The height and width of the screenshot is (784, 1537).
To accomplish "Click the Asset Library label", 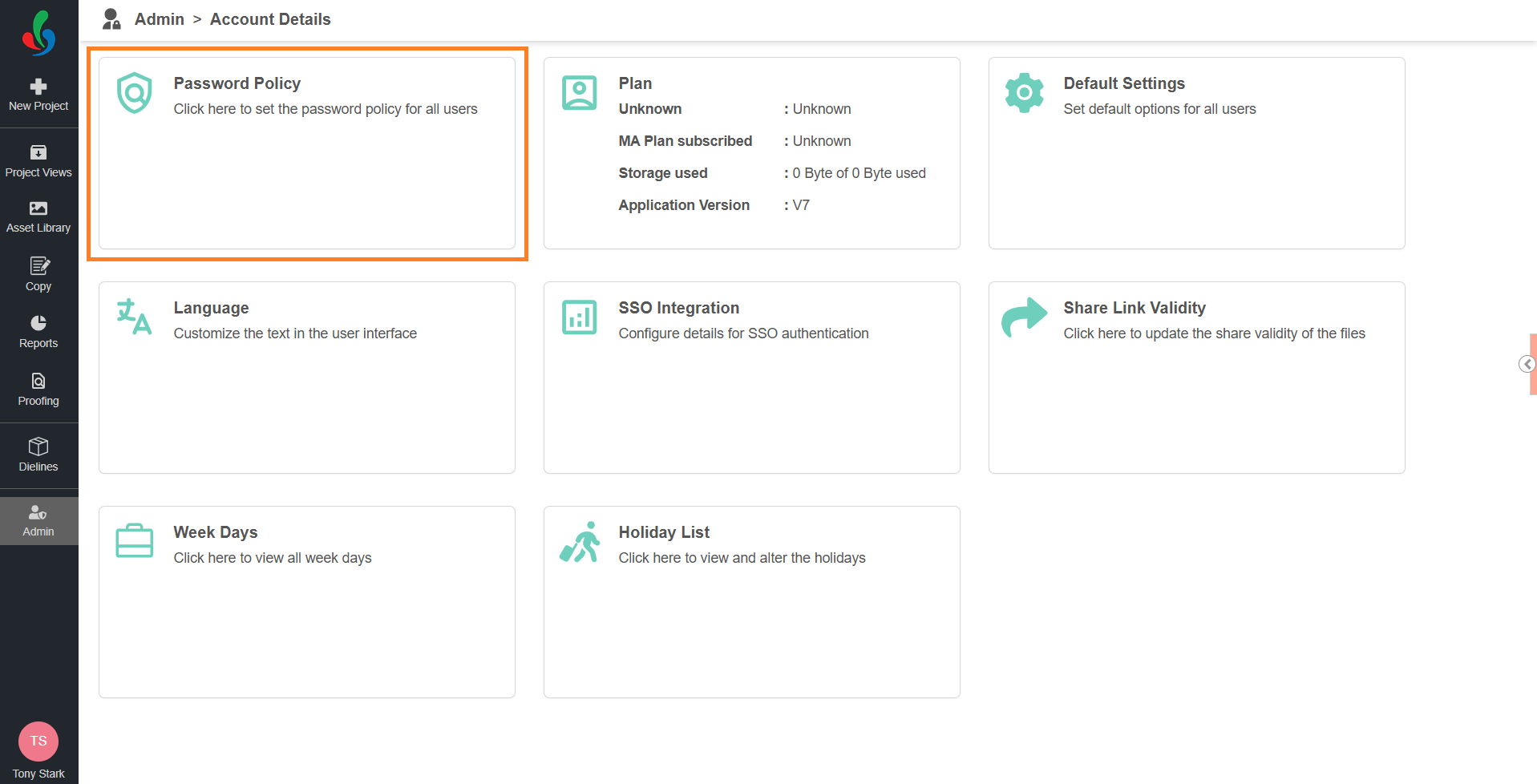I will click(x=38, y=228).
